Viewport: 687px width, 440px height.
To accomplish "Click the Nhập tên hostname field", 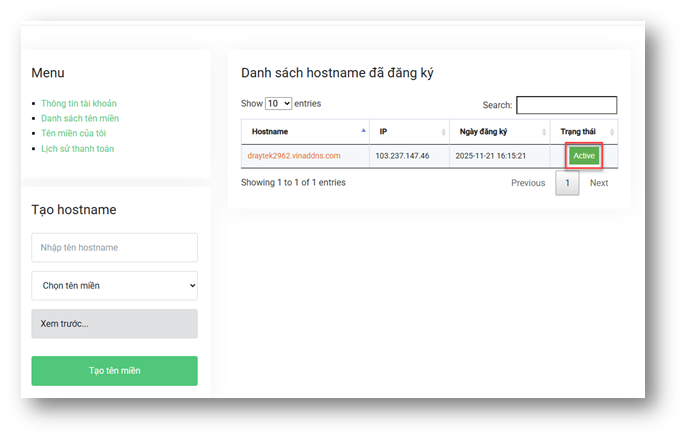I will click(114, 248).
